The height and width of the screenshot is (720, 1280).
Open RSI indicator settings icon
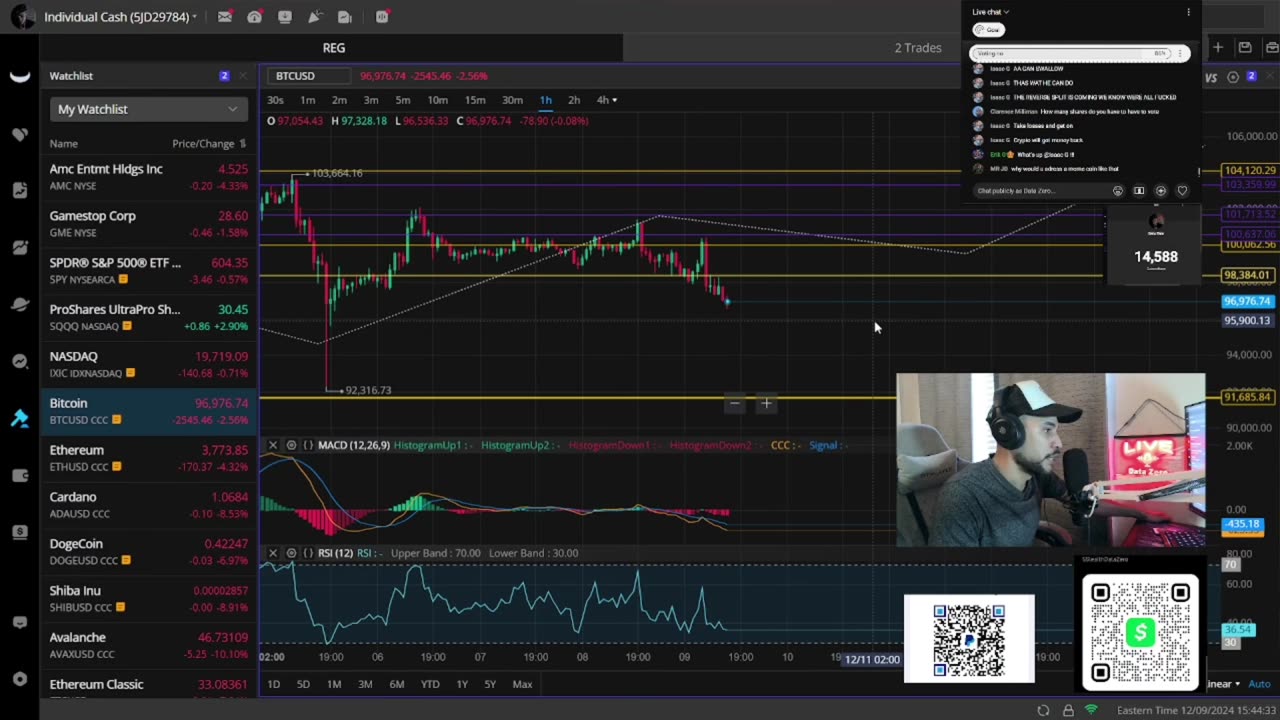tap(291, 553)
